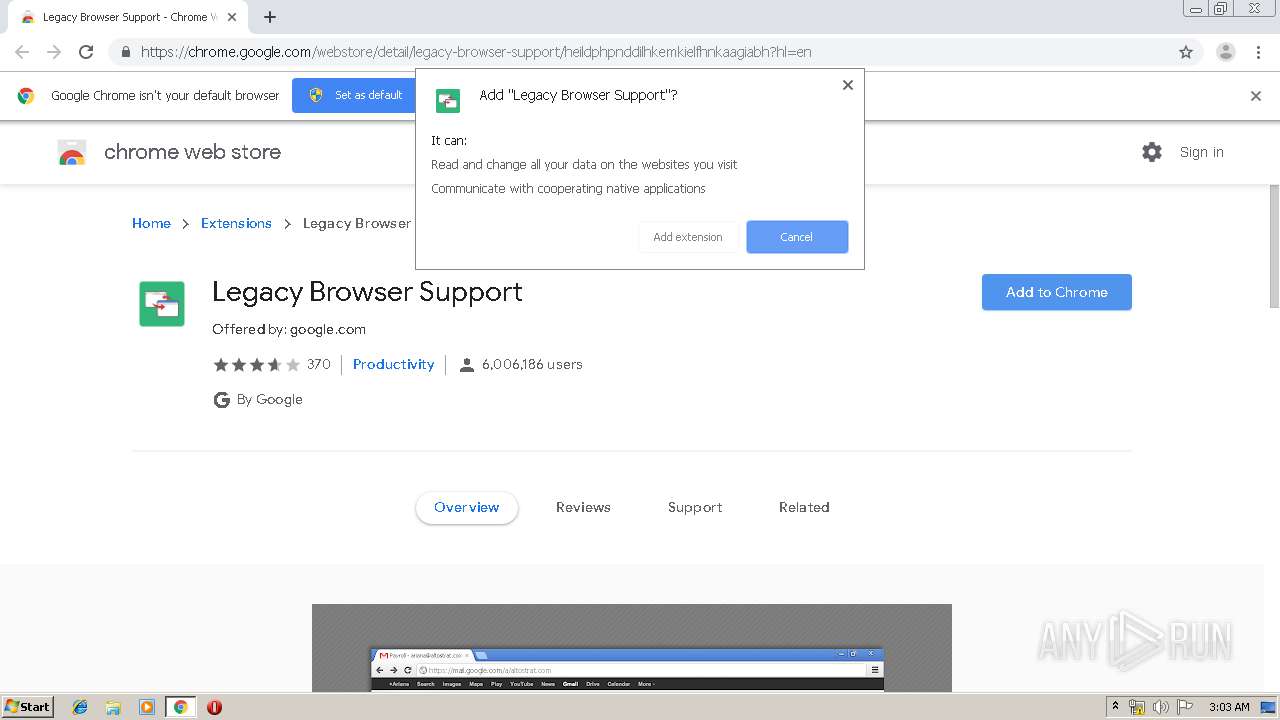The height and width of the screenshot is (720, 1280).
Task: Click the By Google Google logo
Action: pyautogui.click(x=222, y=400)
